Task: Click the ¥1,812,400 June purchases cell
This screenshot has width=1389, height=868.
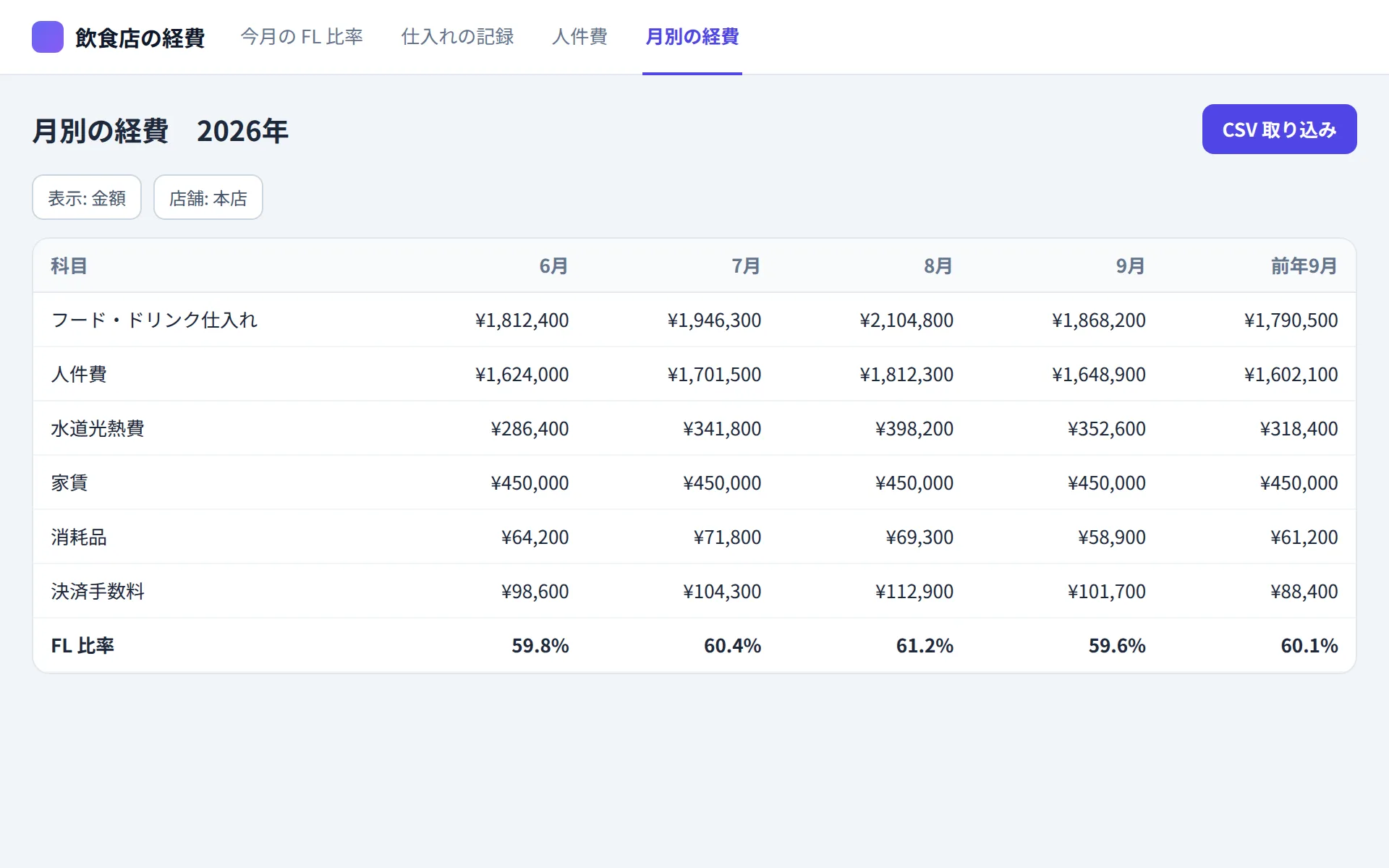Action: [x=522, y=320]
